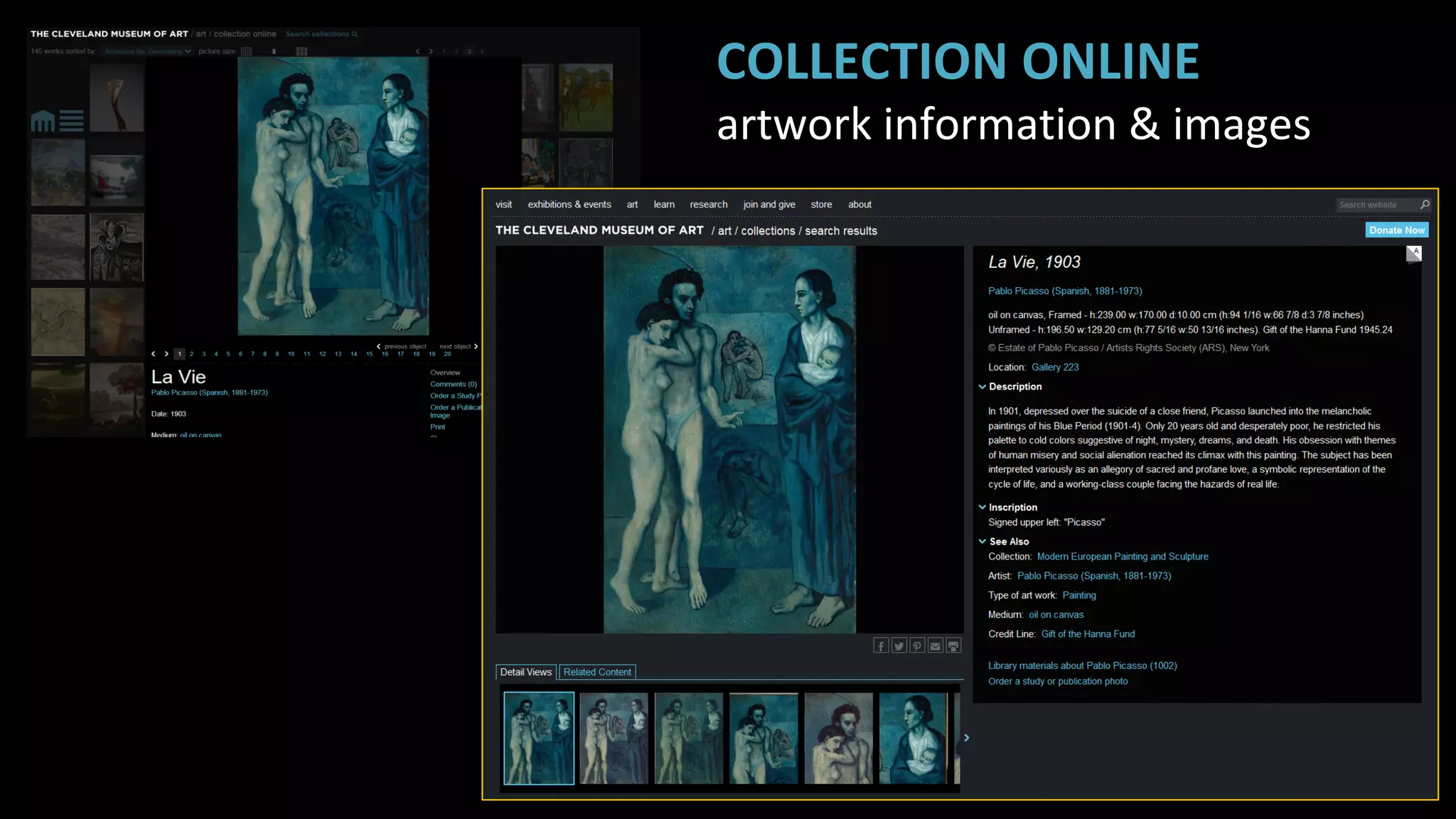Screen dimensions: 1456x819
Task: Adjust the picture size slider
Action: (274, 51)
